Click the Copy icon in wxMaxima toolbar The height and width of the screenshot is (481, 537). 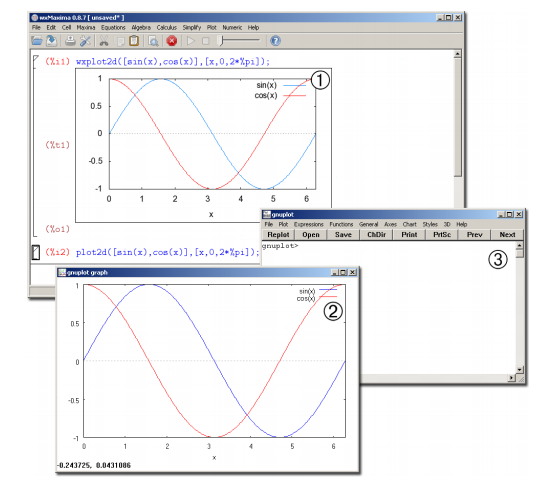tap(120, 41)
